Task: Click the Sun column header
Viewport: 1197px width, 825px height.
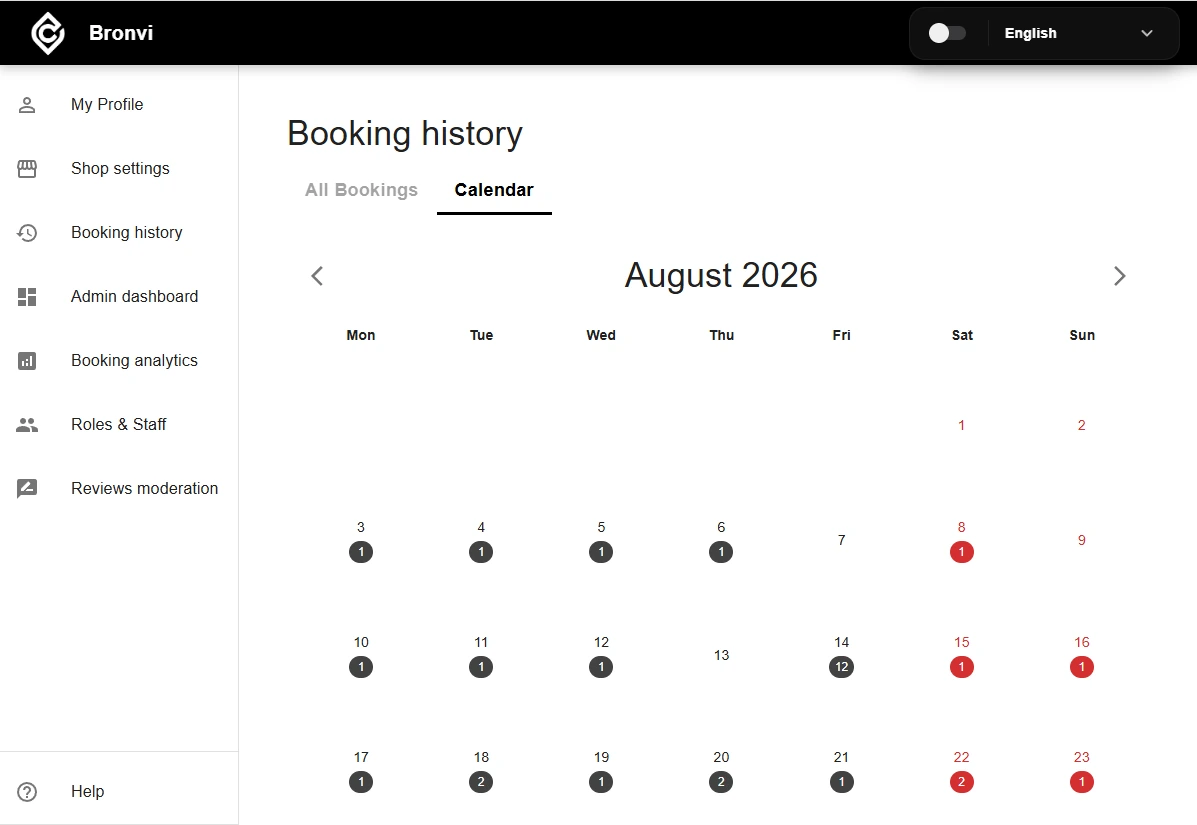Action: tap(1082, 335)
